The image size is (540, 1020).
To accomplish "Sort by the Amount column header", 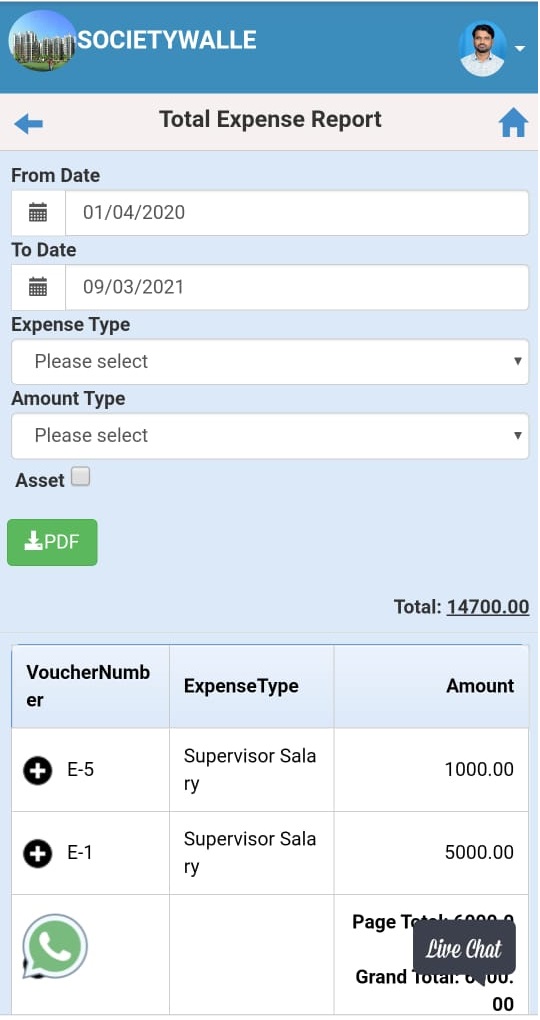I will [x=431, y=686].
